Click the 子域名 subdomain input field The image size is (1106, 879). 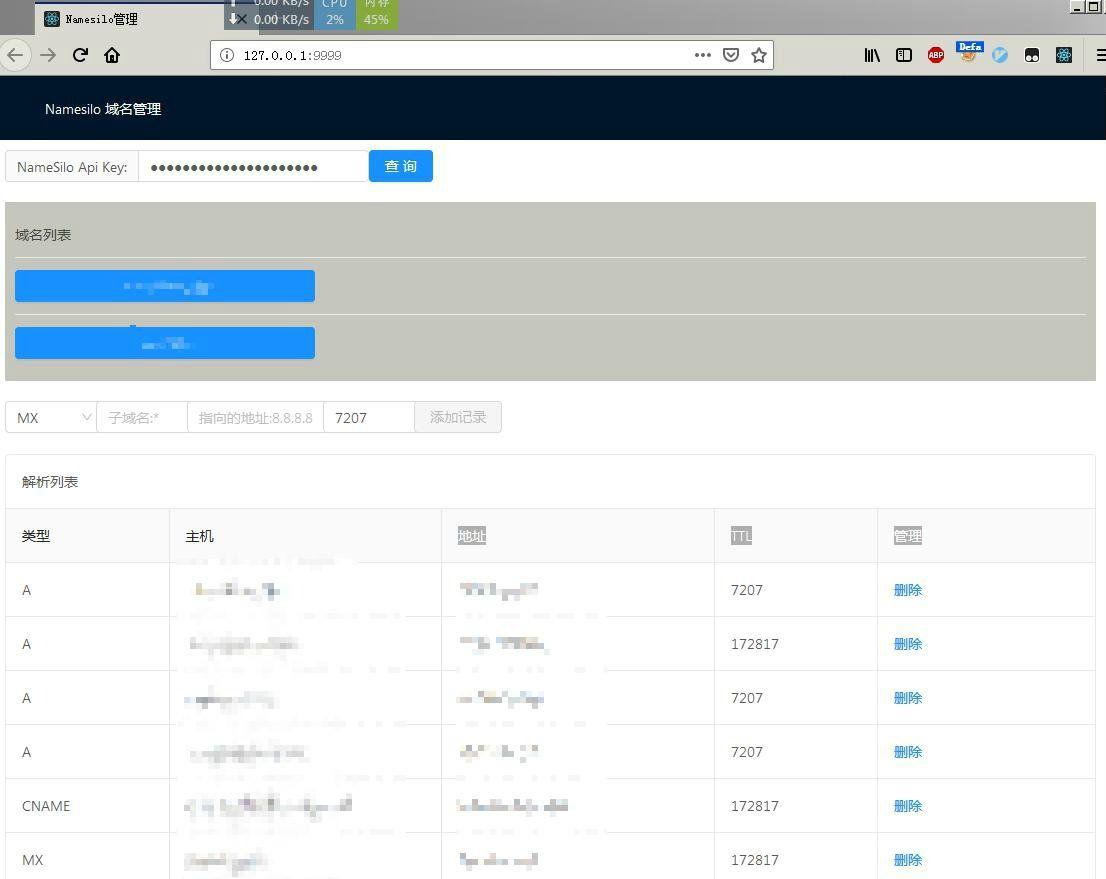pos(141,417)
